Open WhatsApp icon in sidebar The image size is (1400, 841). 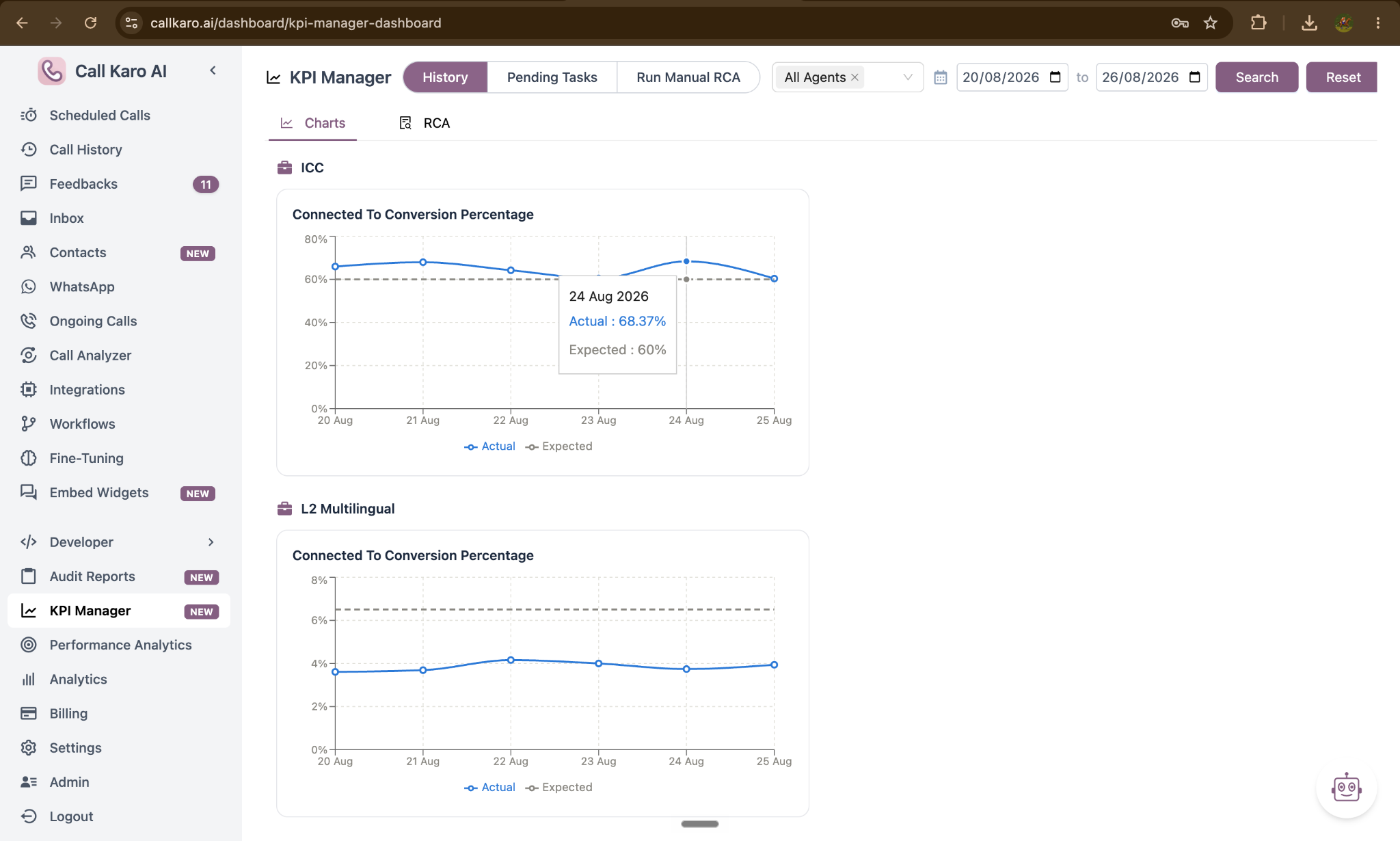point(29,286)
